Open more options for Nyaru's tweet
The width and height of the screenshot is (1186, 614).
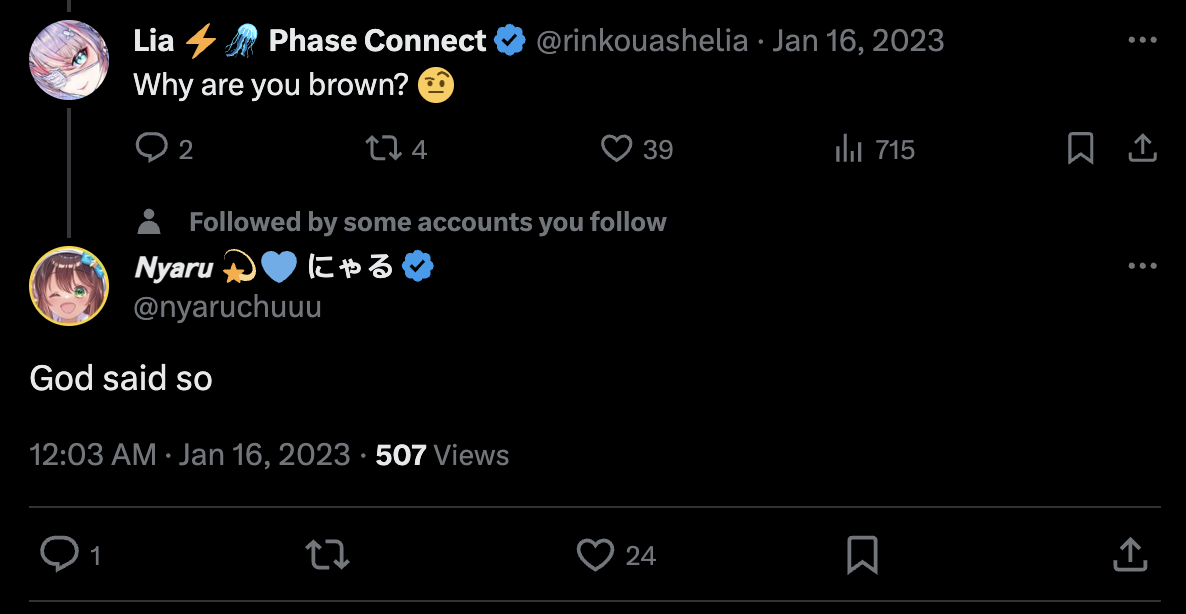pyautogui.click(x=1142, y=266)
